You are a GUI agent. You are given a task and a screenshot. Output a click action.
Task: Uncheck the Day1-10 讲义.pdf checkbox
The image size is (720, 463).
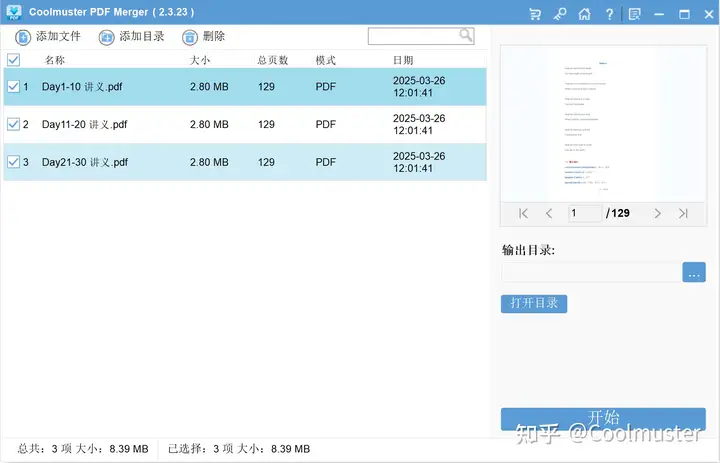click(x=13, y=86)
